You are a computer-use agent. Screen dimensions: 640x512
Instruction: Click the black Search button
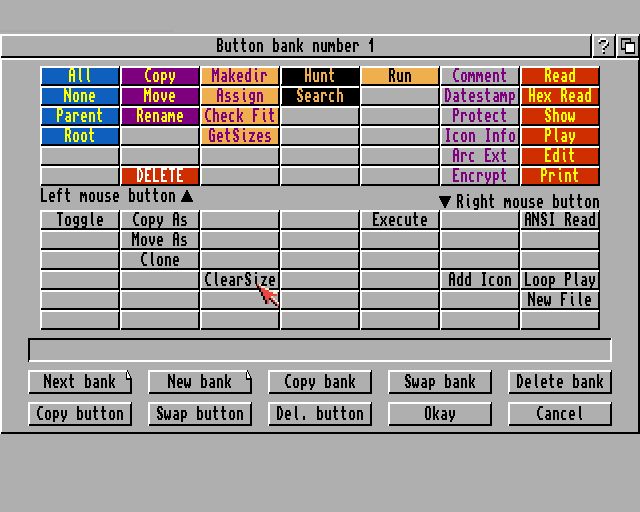(320, 96)
